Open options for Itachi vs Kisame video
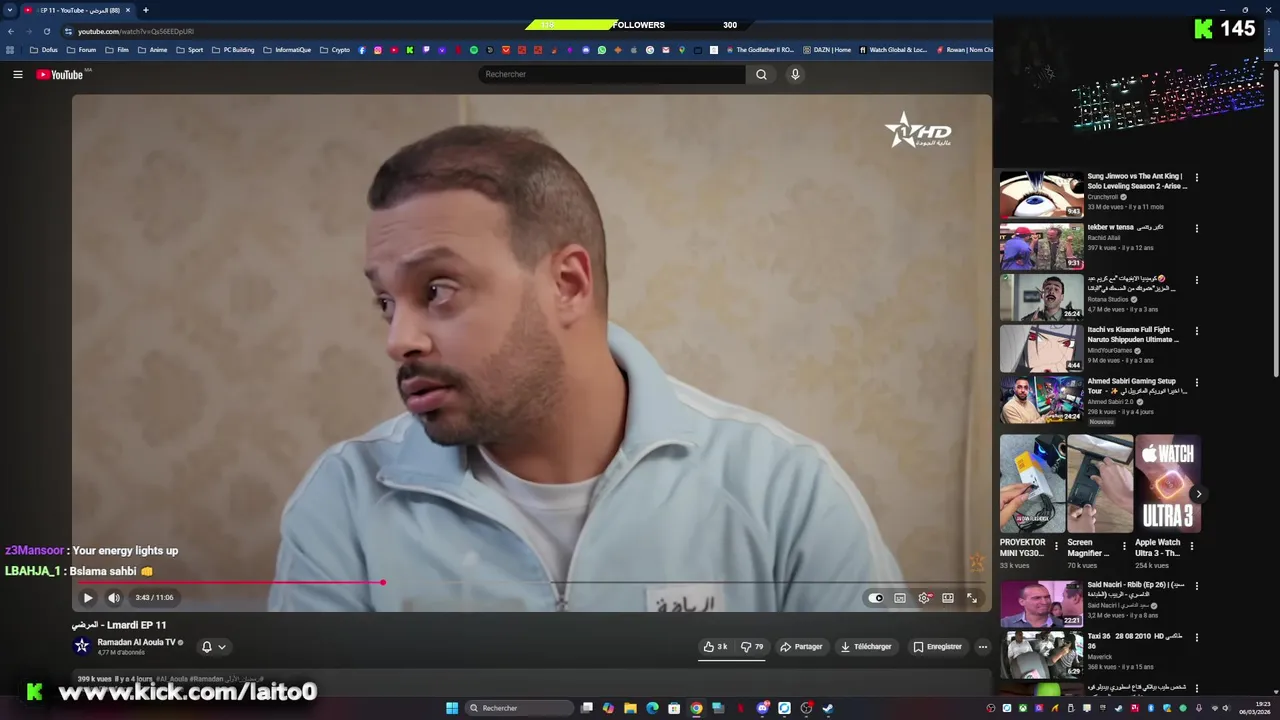1280x720 pixels. [x=1196, y=331]
